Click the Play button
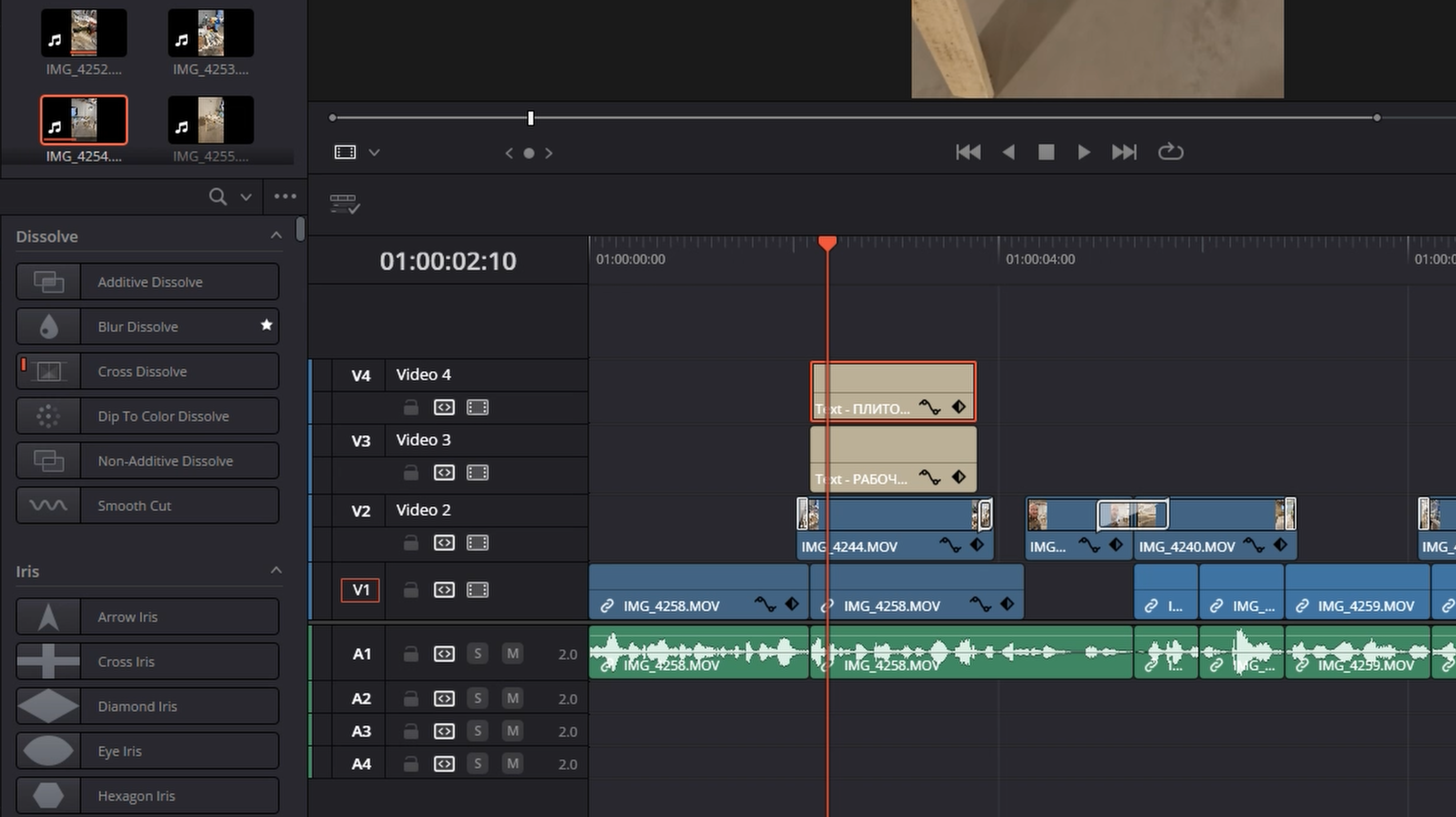The width and height of the screenshot is (1456, 817). pos(1083,152)
